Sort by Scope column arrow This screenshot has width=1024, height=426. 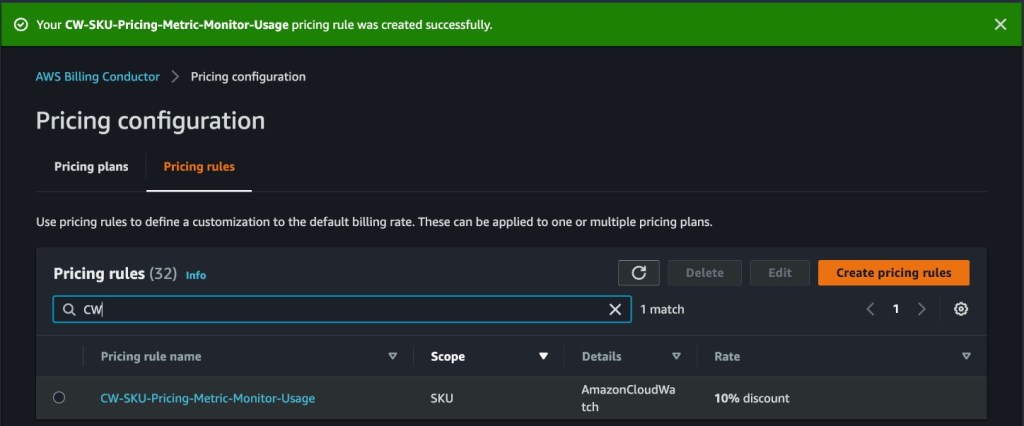543,356
